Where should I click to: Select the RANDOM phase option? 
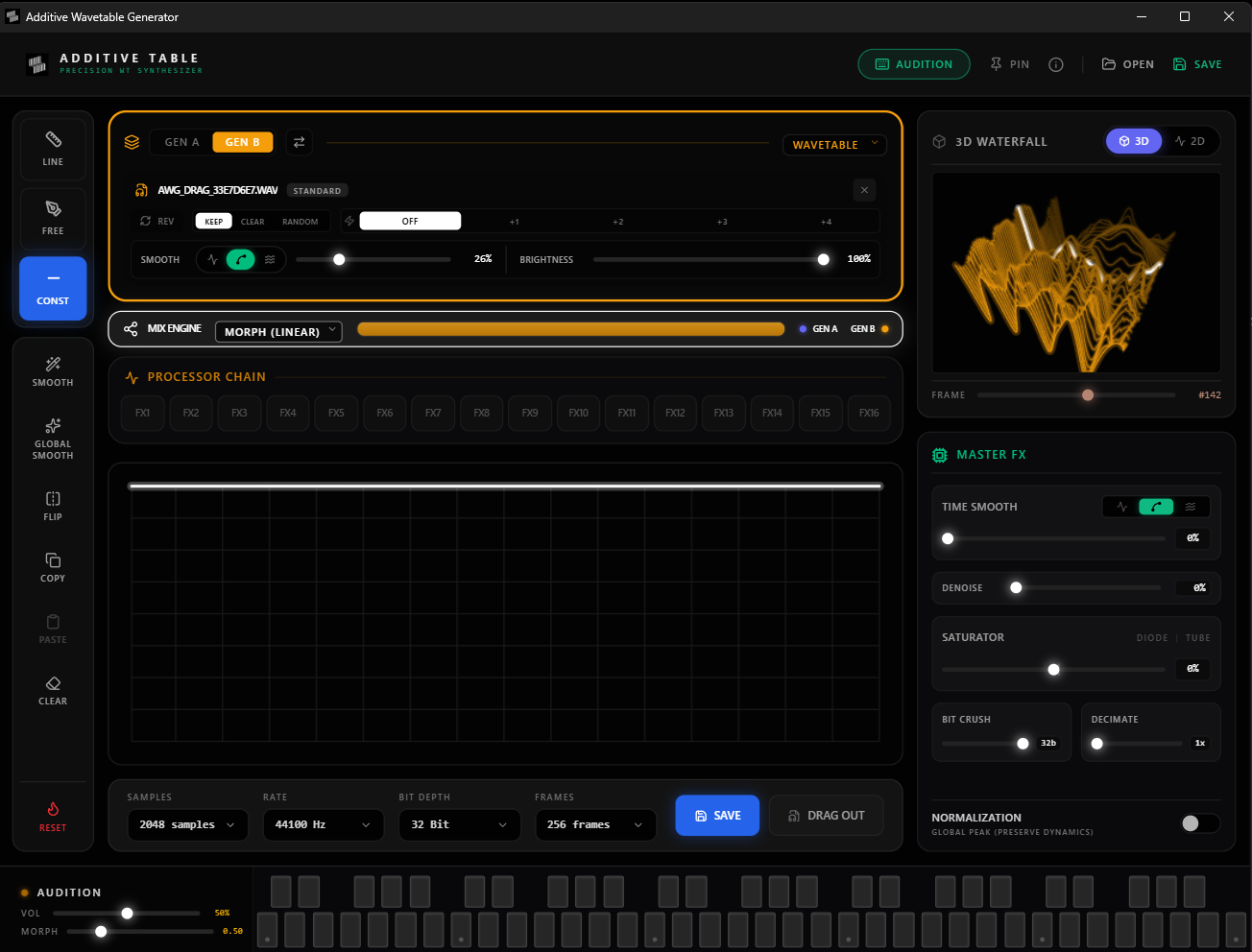(300, 221)
